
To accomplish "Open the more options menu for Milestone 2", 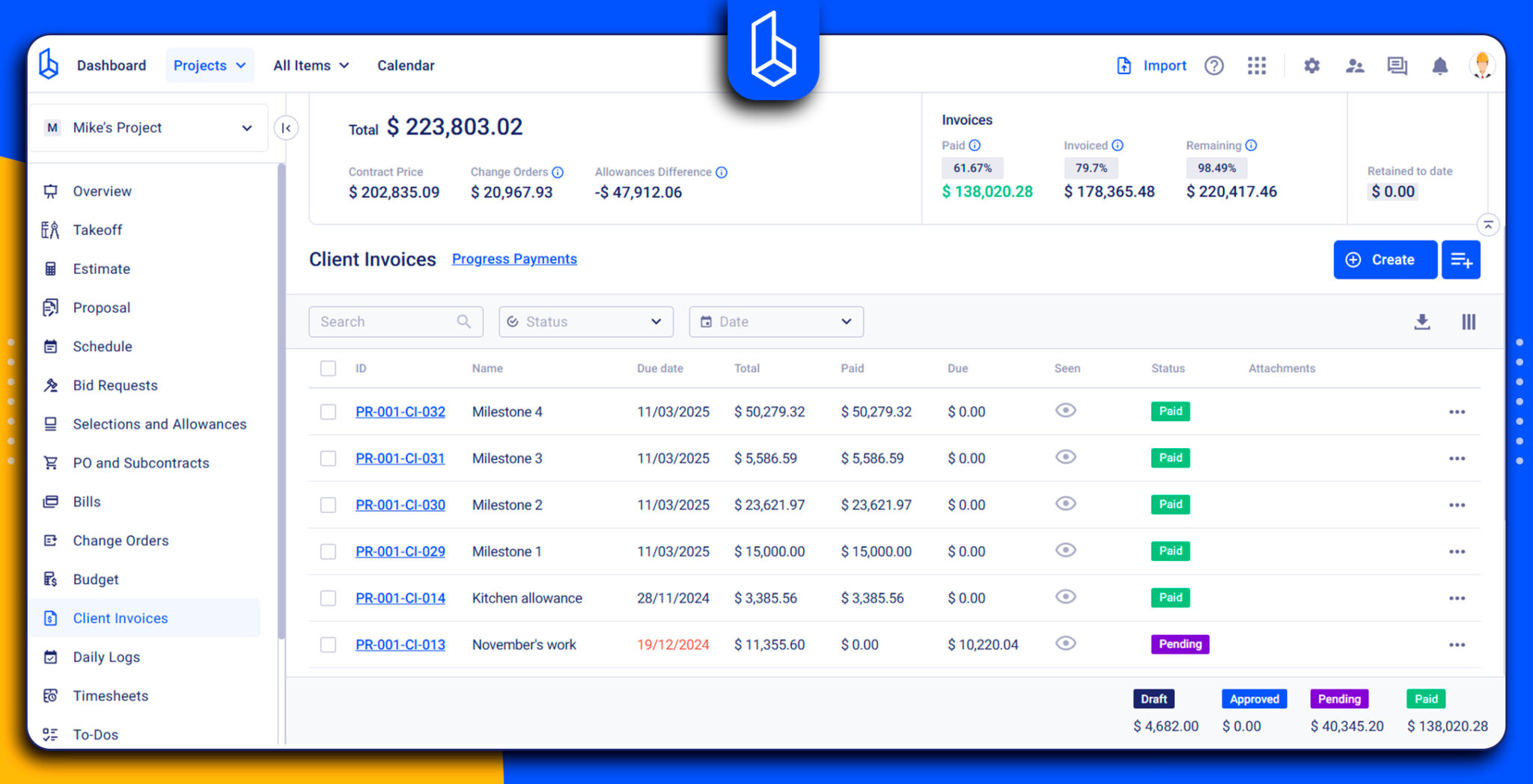I will click(x=1457, y=505).
